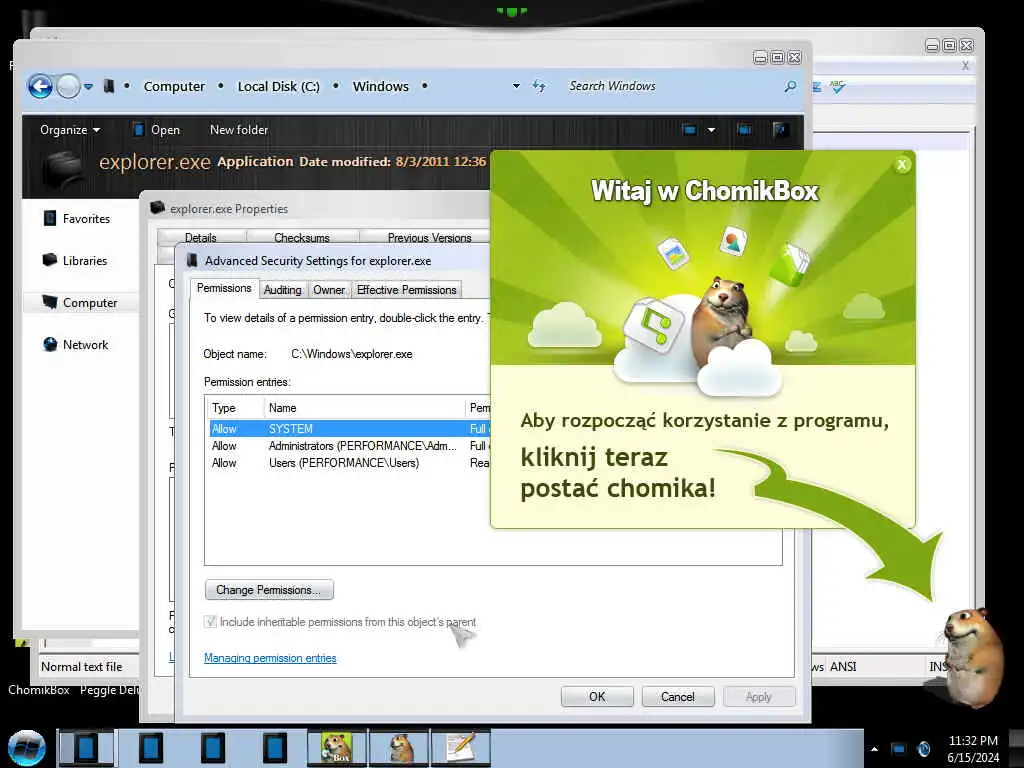
Task: Click the Apply button
Action: click(759, 697)
